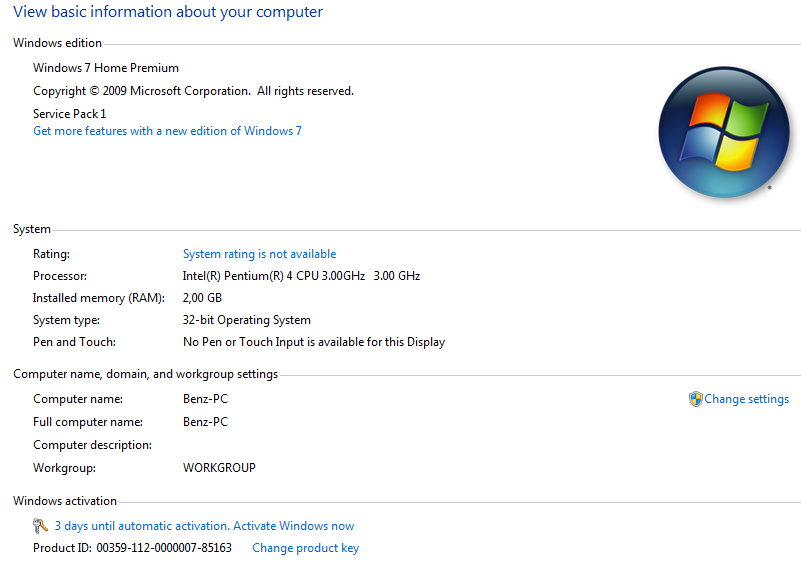Viewport: 801px width, 565px height.
Task: Select the Benz-PC value beside Full computer name
Action: (x=205, y=422)
